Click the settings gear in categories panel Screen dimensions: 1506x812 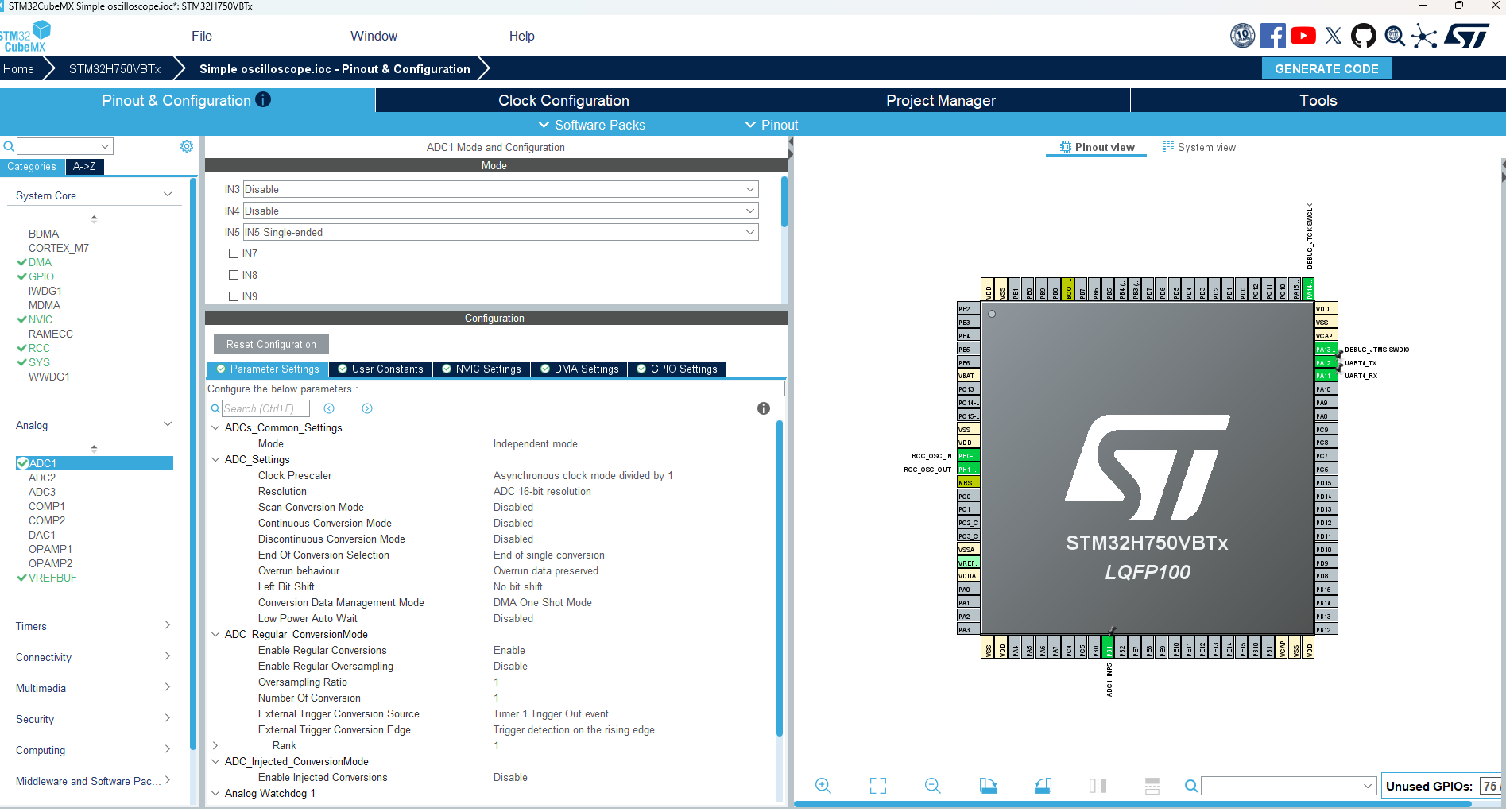click(x=187, y=146)
